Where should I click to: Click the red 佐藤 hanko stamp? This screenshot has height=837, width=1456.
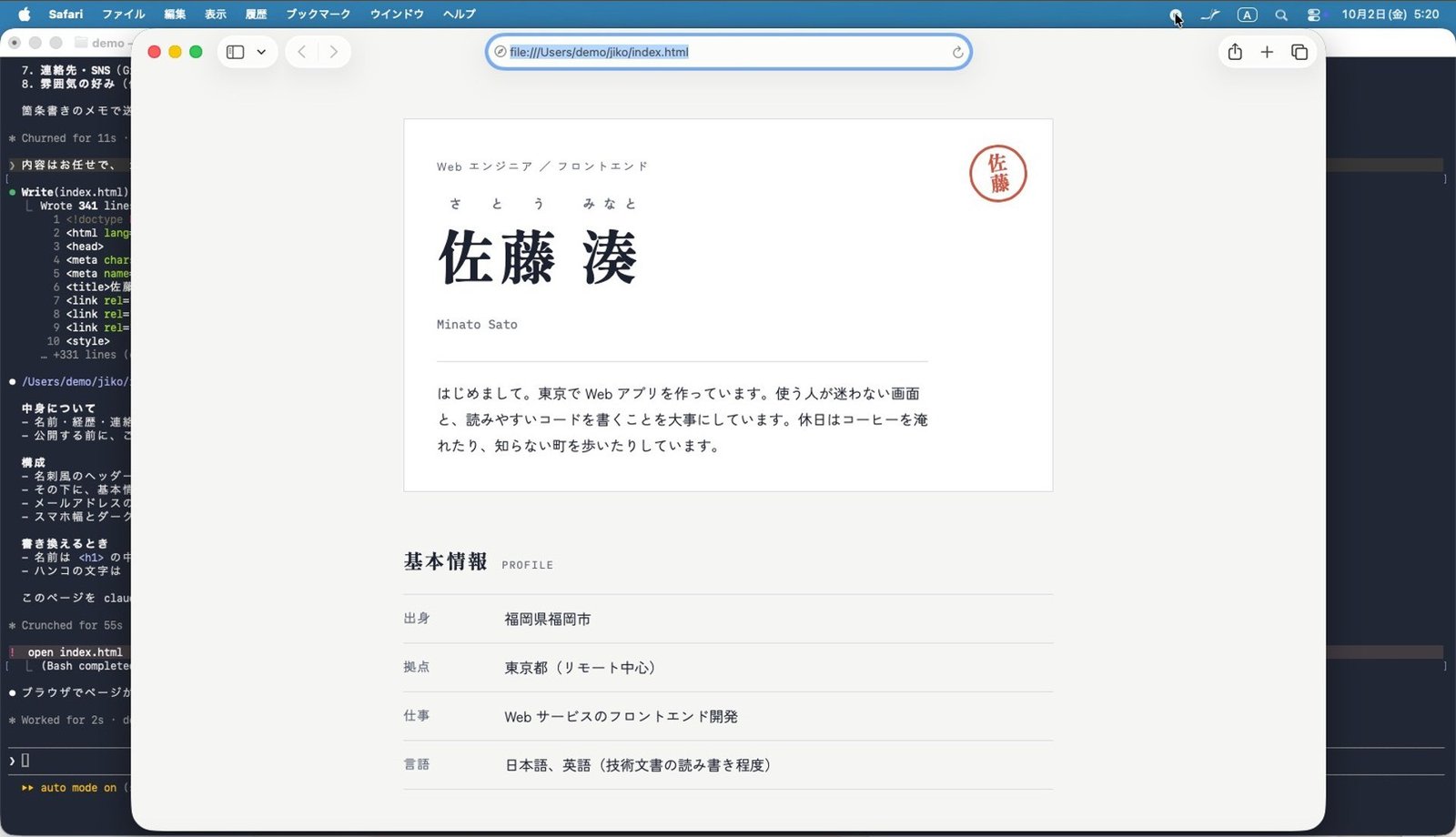click(998, 174)
